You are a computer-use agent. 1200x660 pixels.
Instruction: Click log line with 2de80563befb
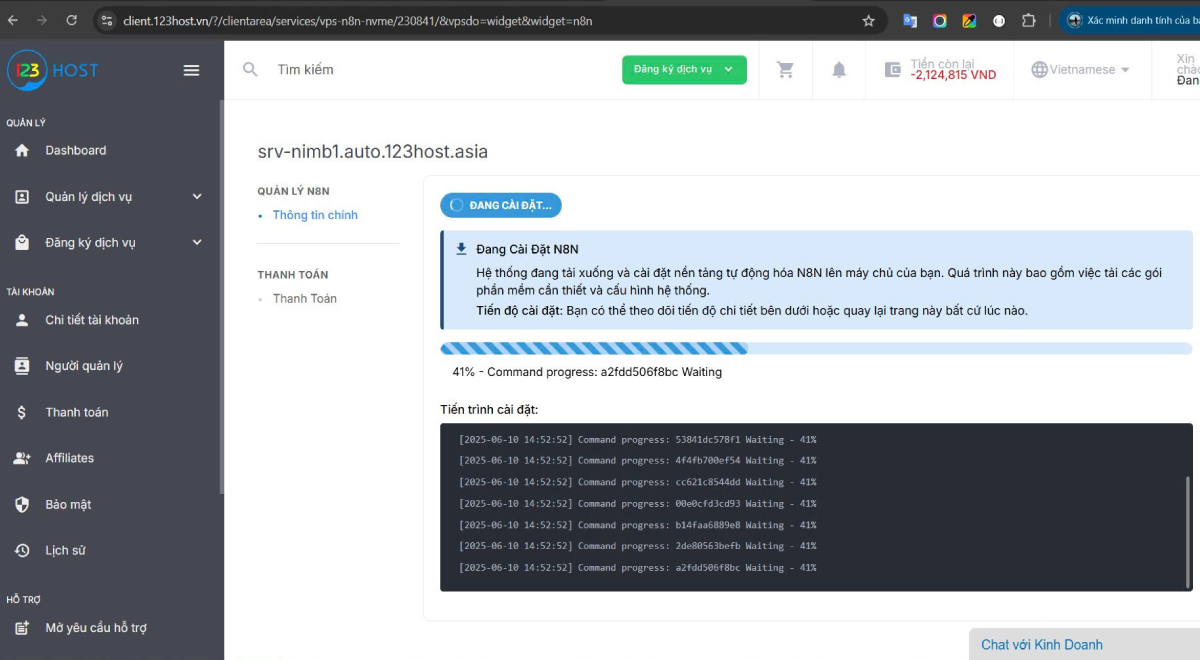637,546
